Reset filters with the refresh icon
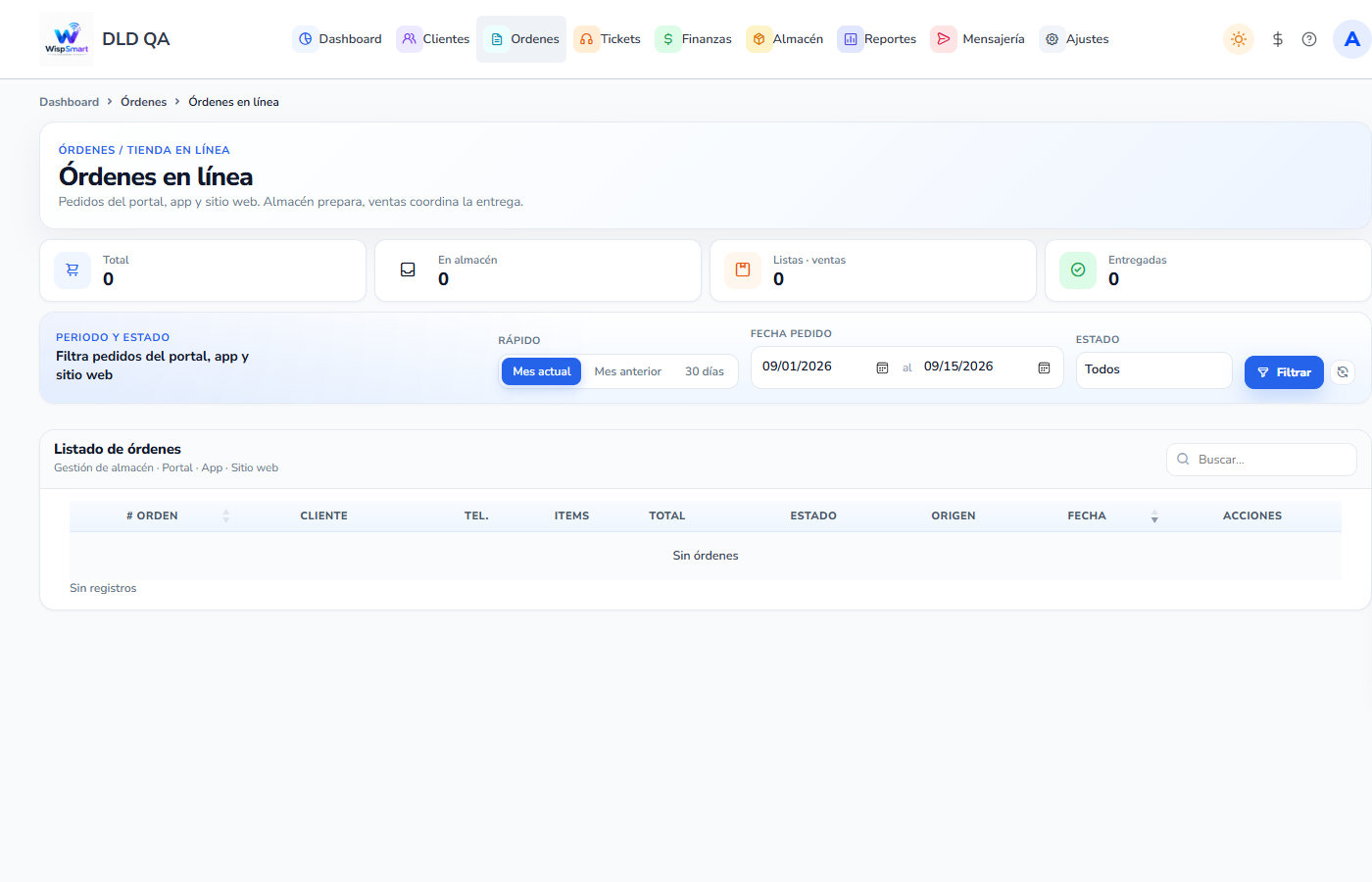 point(1343,372)
